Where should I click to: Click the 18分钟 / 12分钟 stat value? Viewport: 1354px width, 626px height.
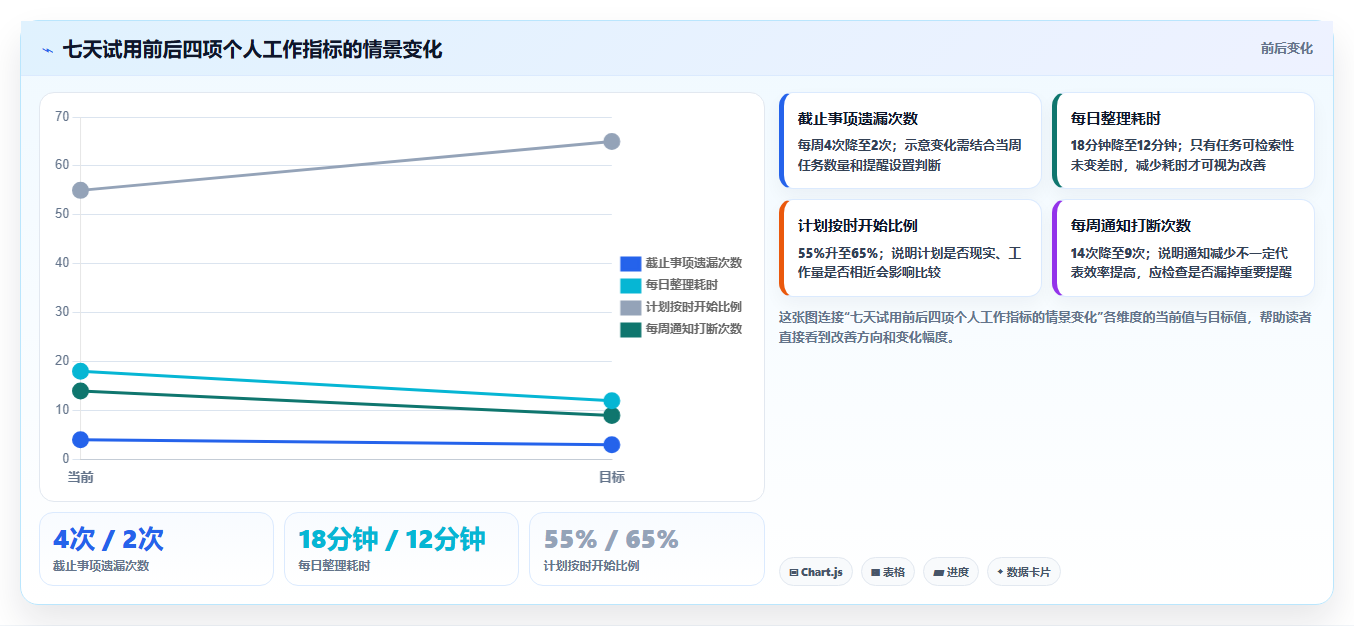click(392, 540)
